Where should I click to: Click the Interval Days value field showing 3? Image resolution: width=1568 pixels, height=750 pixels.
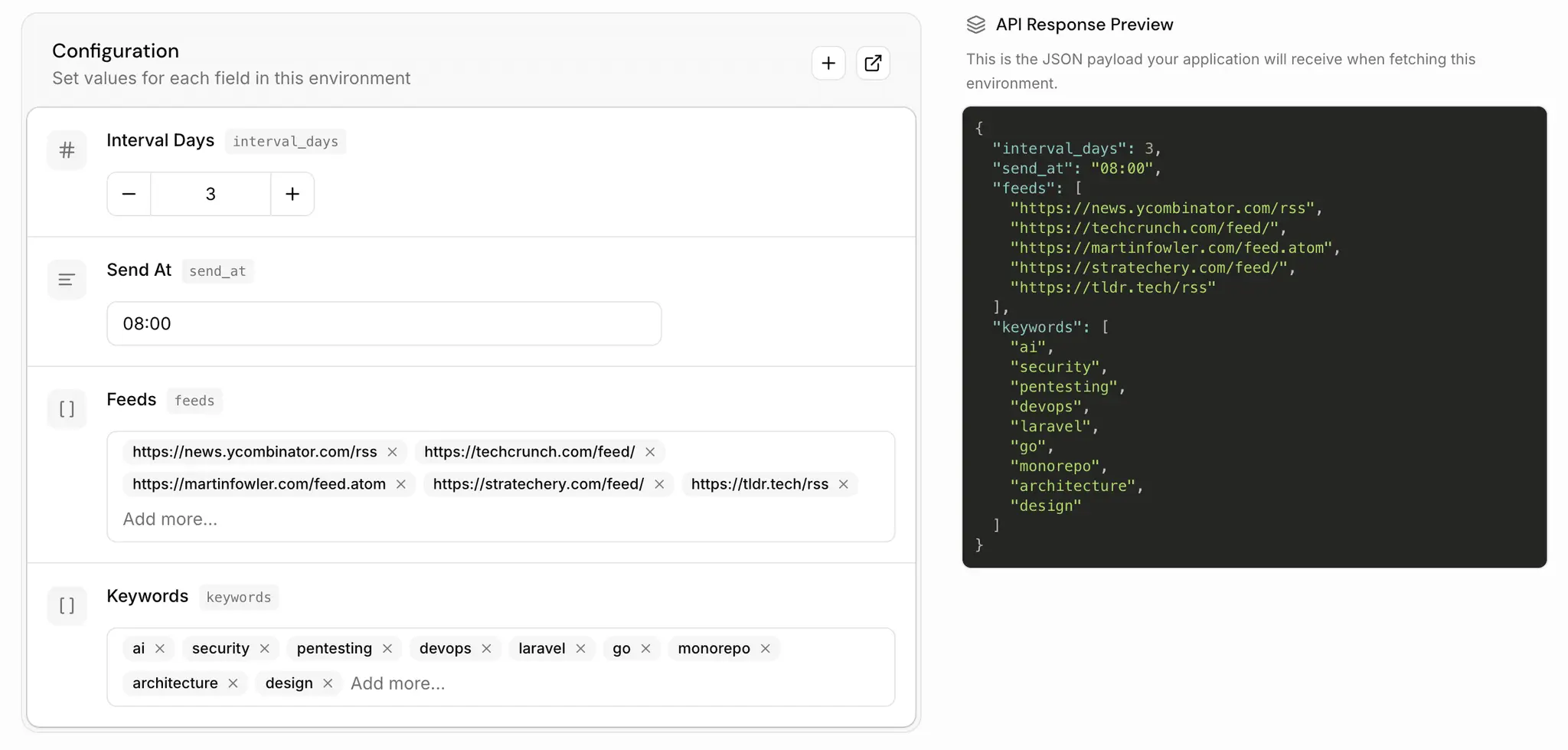(211, 194)
